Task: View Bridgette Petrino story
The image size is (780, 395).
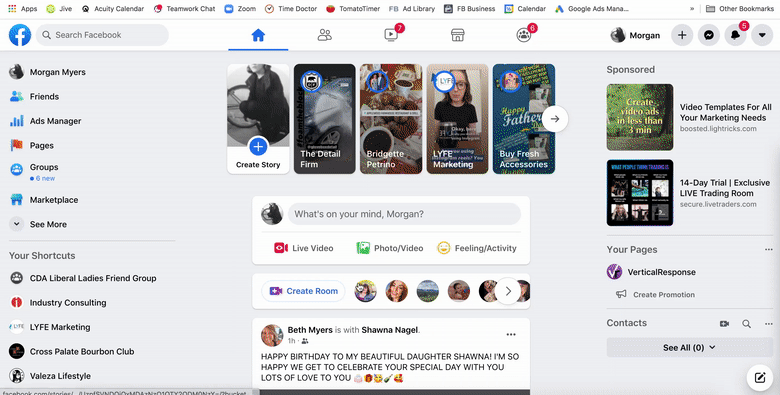Action: [391, 119]
